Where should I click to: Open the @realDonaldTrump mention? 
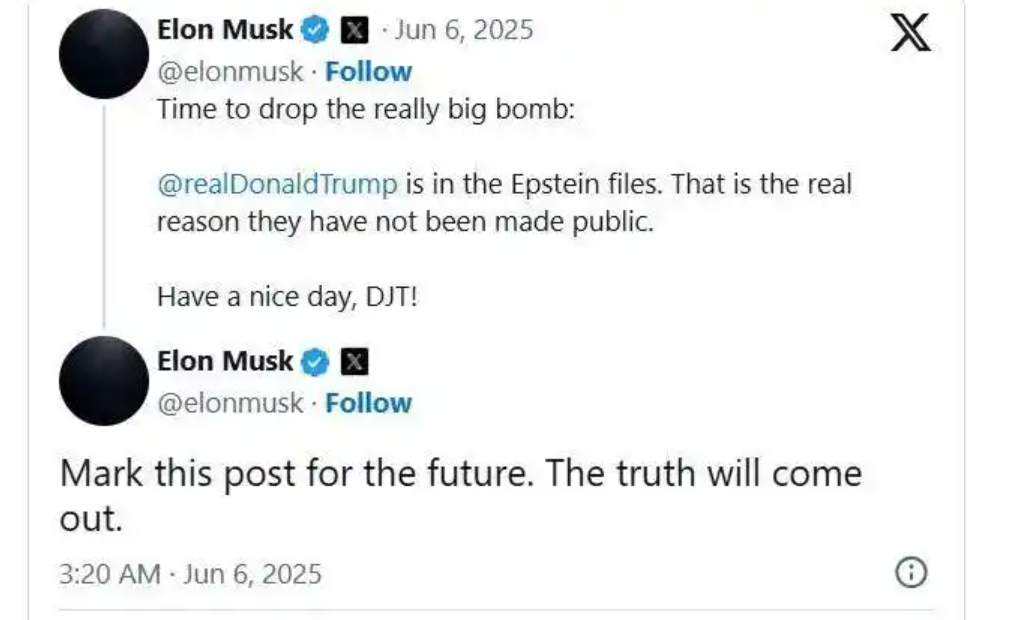coord(277,185)
